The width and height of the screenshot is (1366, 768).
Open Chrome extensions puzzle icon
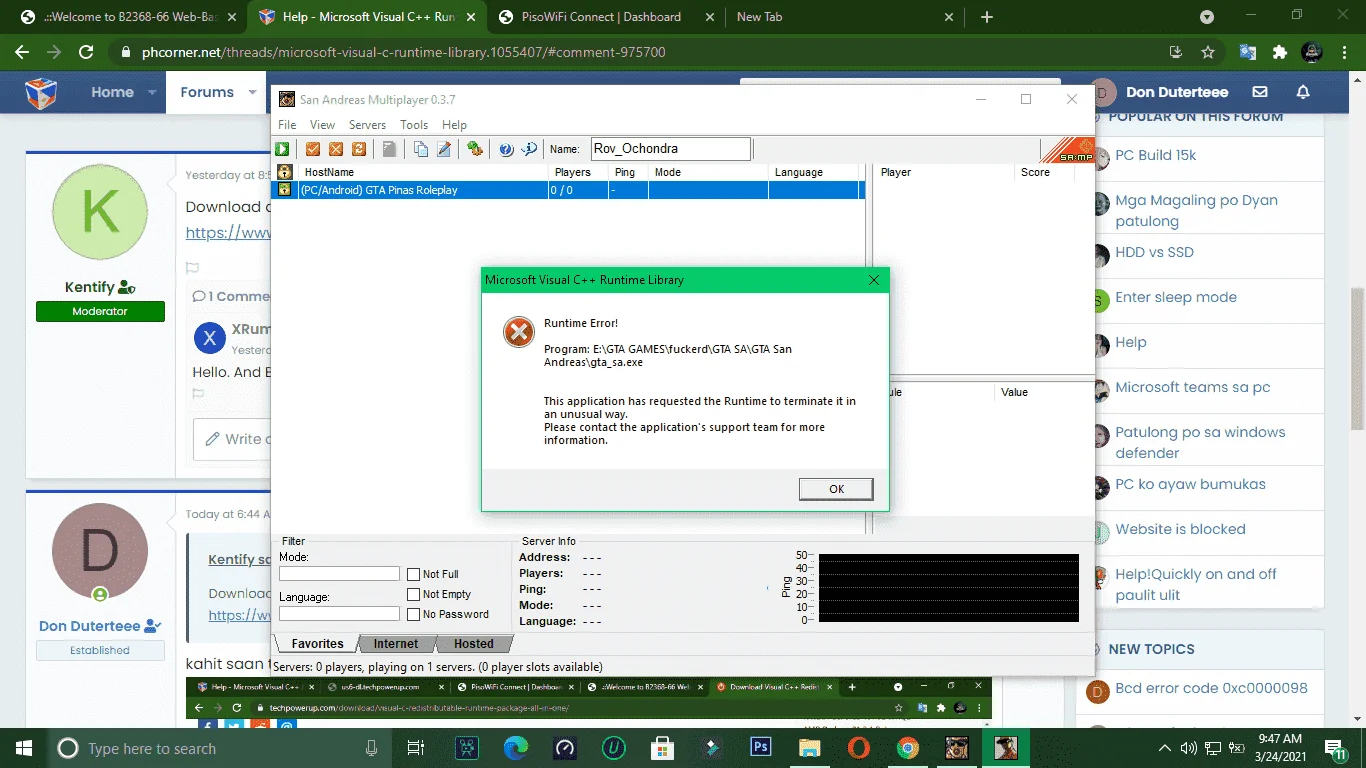pyautogui.click(x=1279, y=52)
